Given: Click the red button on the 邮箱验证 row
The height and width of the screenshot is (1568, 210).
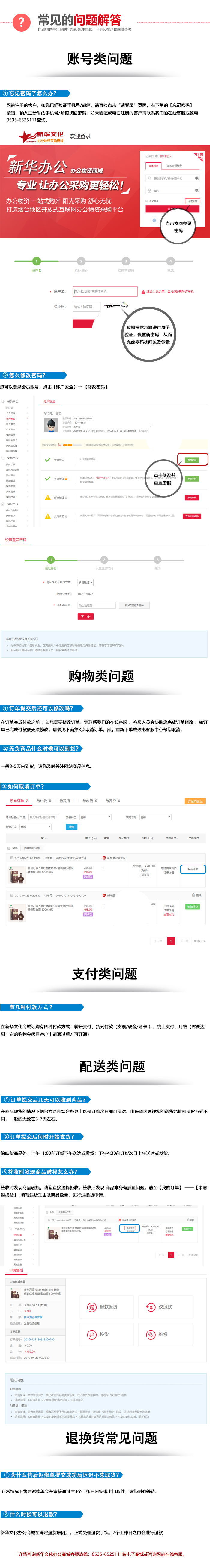Looking at the screenshot, I should pyautogui.click(x=192, y=497).
